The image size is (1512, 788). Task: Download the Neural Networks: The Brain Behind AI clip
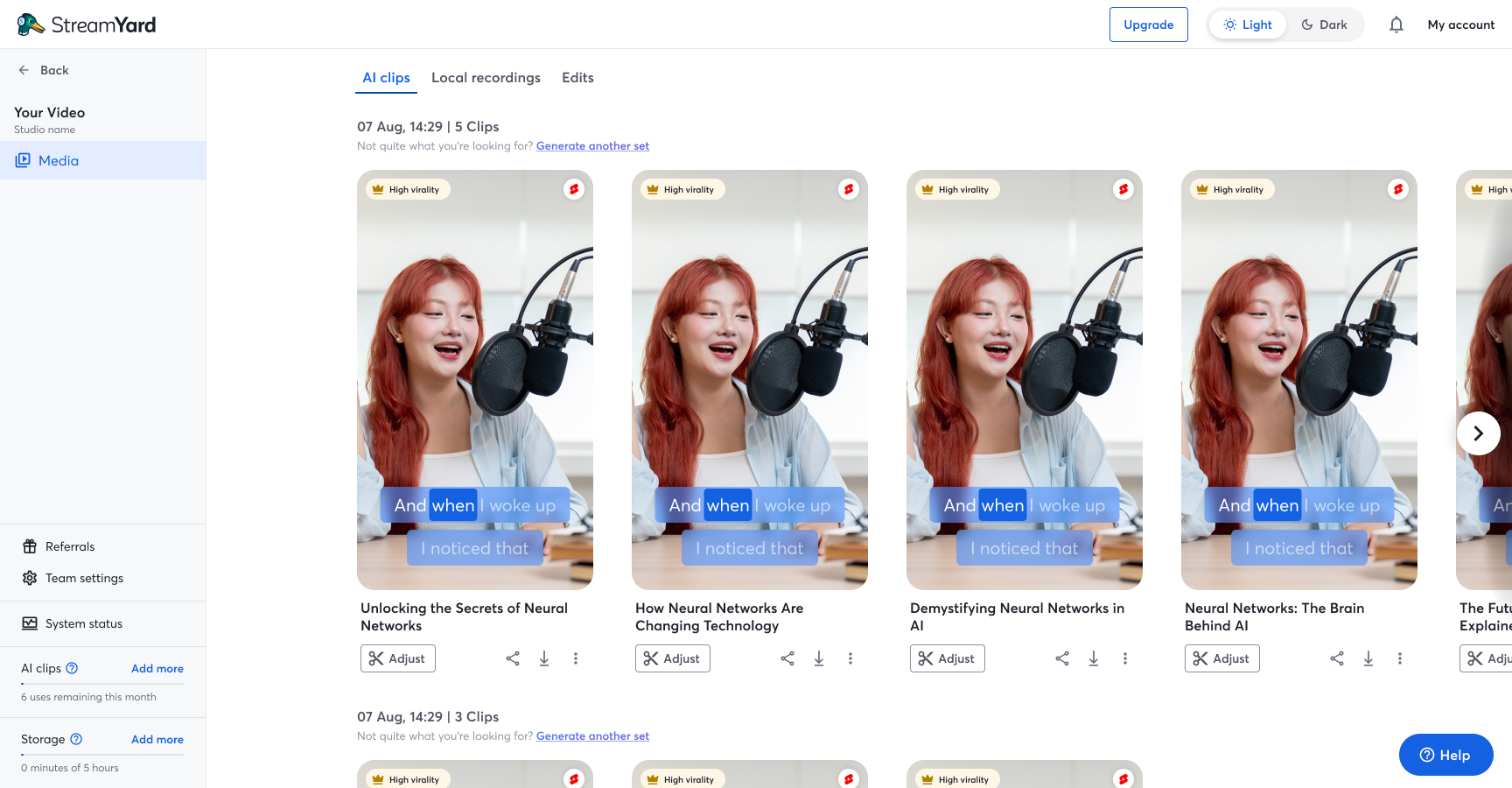[x=1368, y=658]
